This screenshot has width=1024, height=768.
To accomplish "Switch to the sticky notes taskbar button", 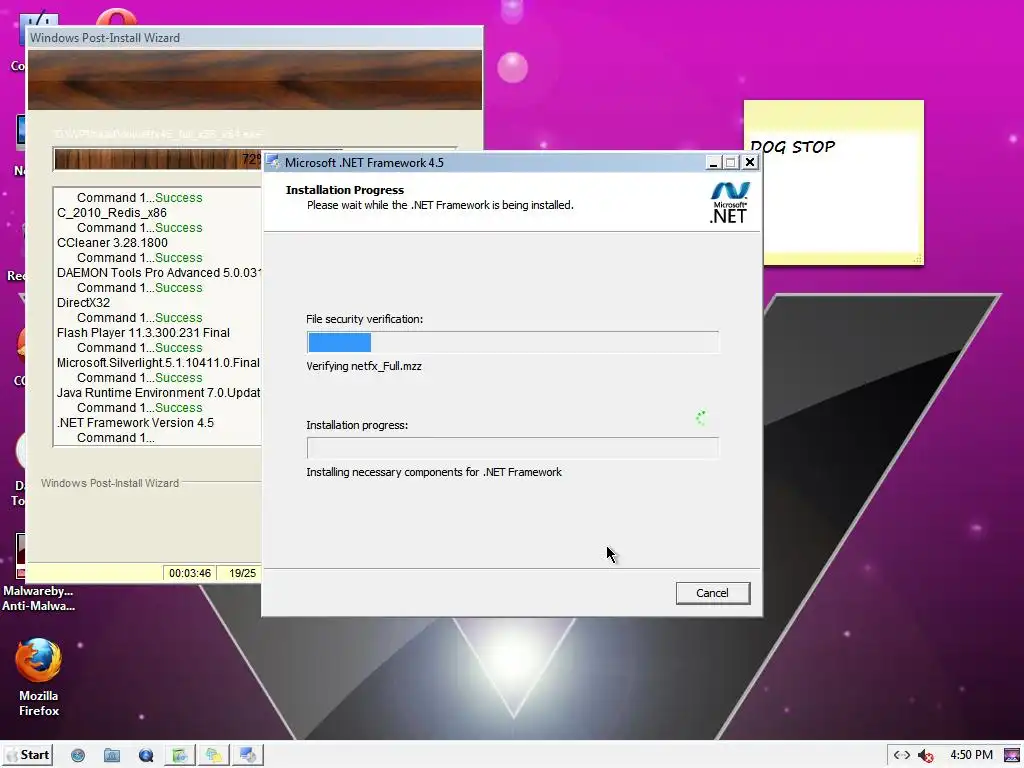I will 214,755.
